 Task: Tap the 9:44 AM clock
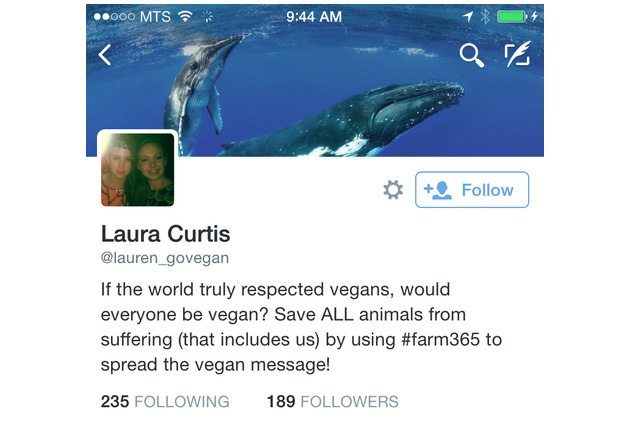pyautogui.click(x=314, y=16)
